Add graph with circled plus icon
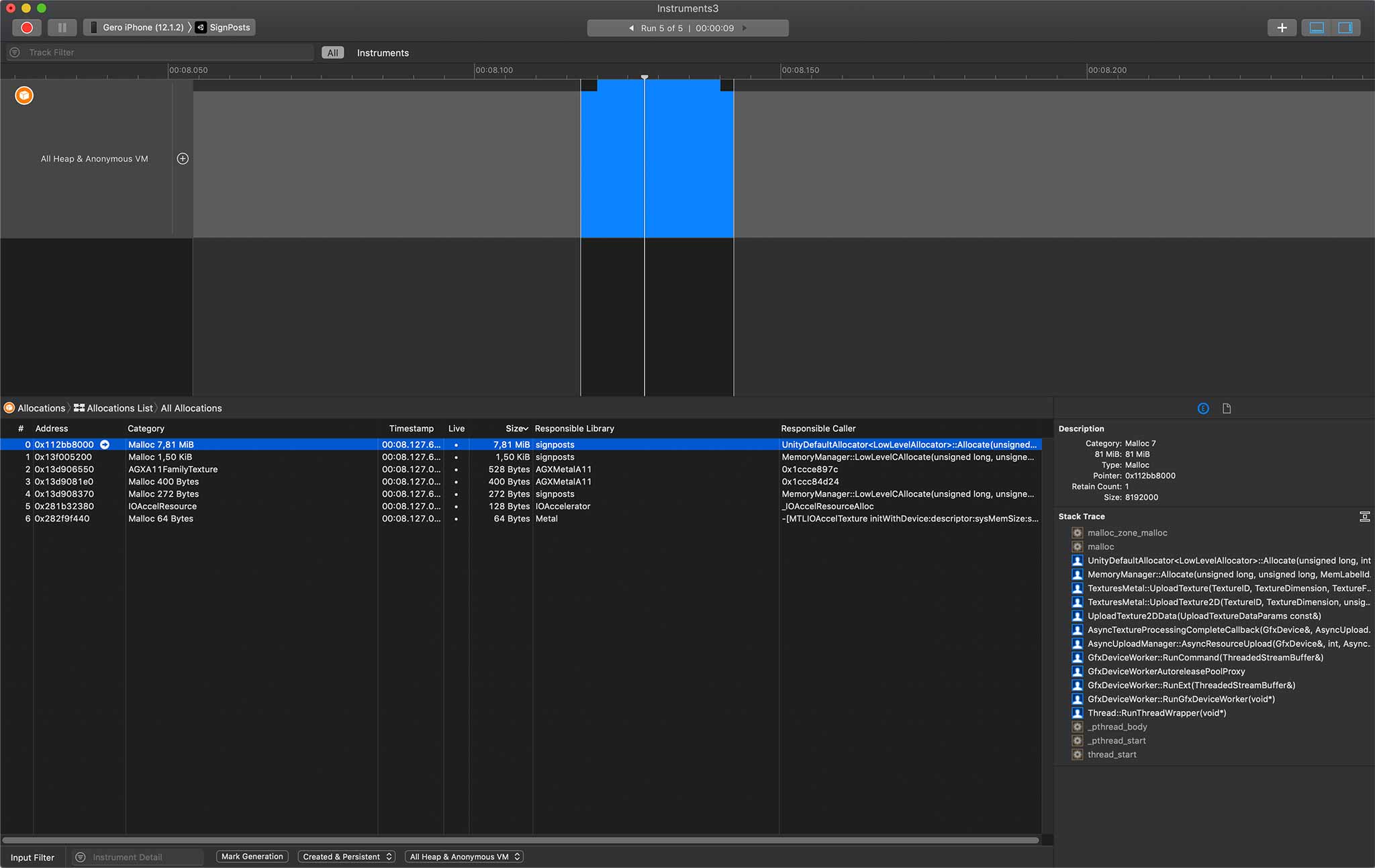 point(183,158)
